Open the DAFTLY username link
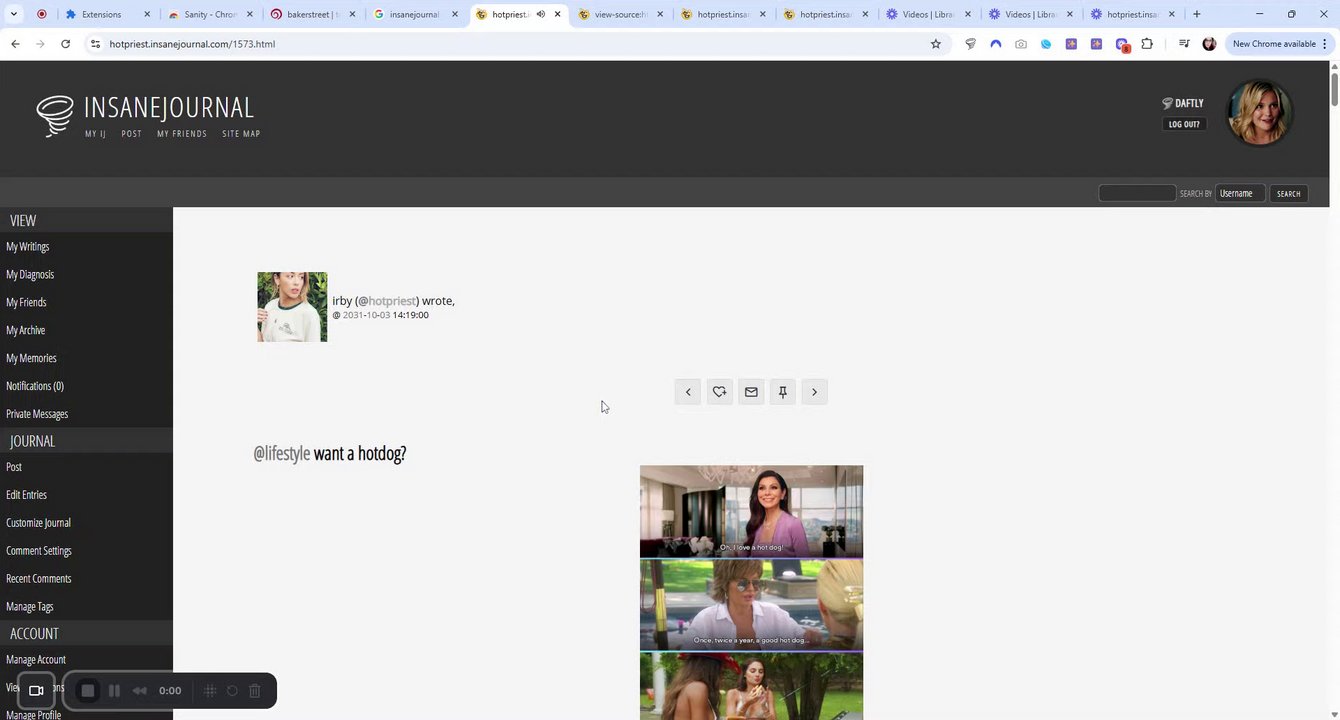The width and height of the screenshot is (1340, 720). click(1189, 103)
